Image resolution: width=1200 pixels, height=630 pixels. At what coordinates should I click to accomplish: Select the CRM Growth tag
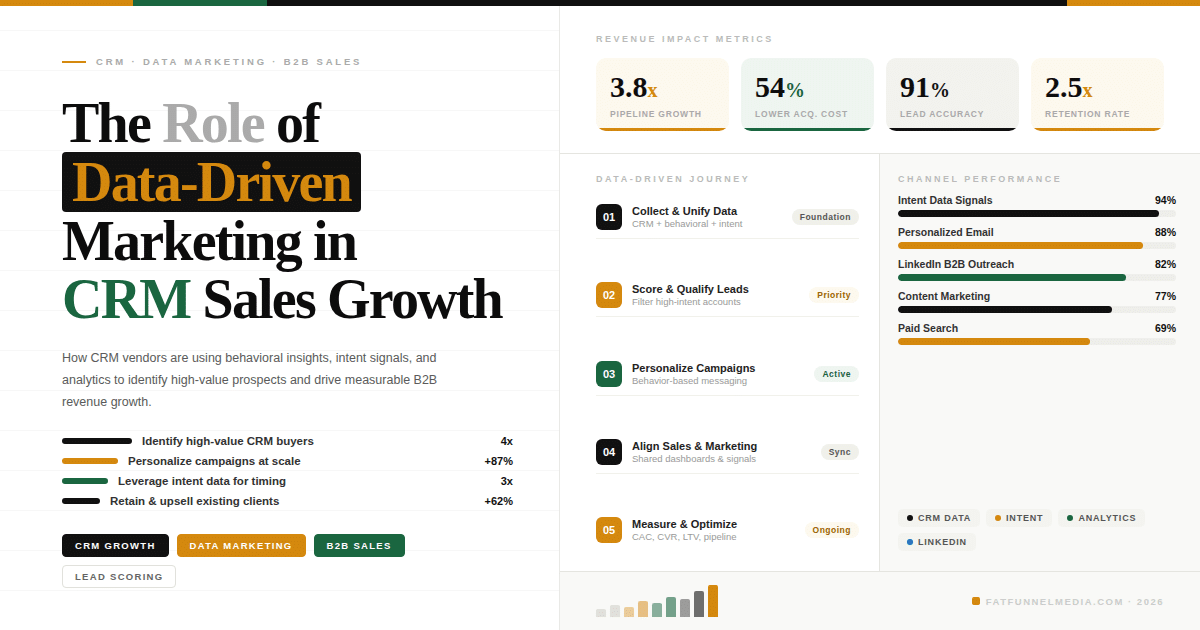(115, 546)
